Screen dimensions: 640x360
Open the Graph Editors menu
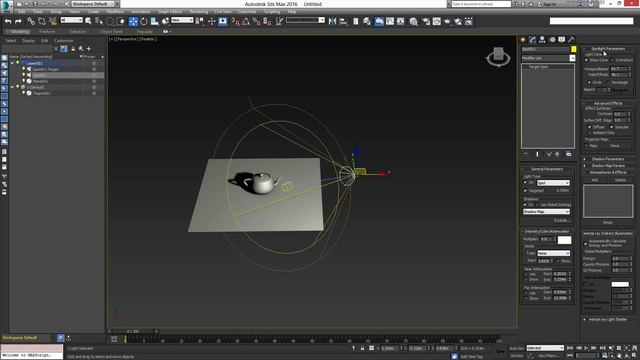170,12
